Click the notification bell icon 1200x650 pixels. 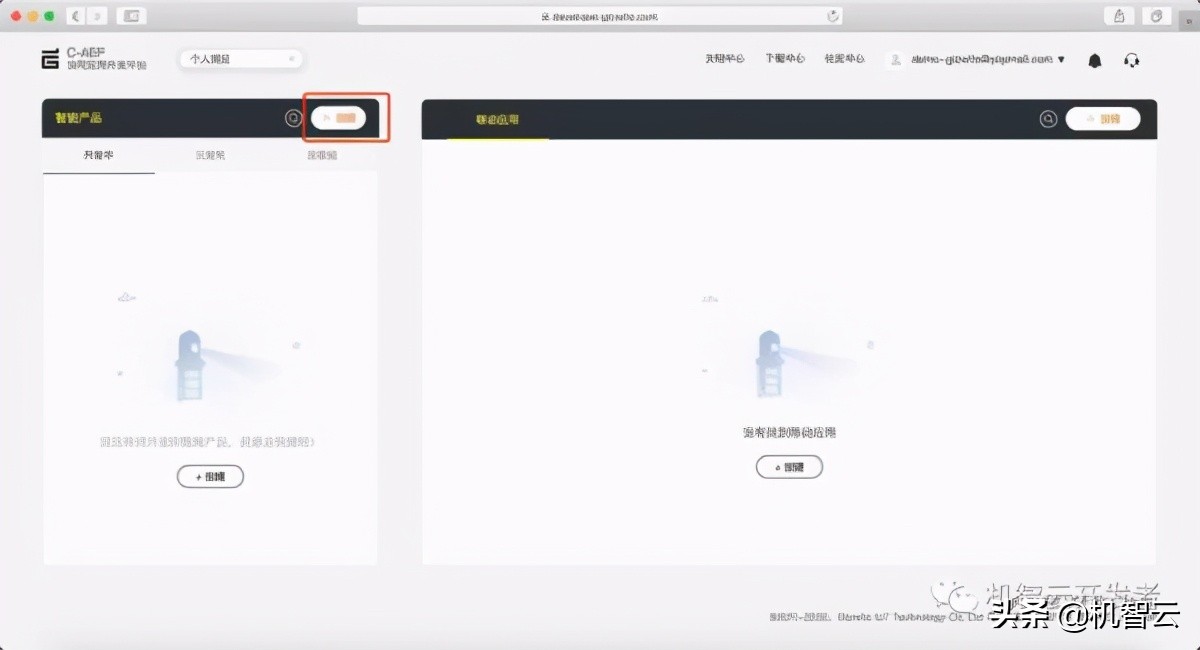[x=1094, y=60]
